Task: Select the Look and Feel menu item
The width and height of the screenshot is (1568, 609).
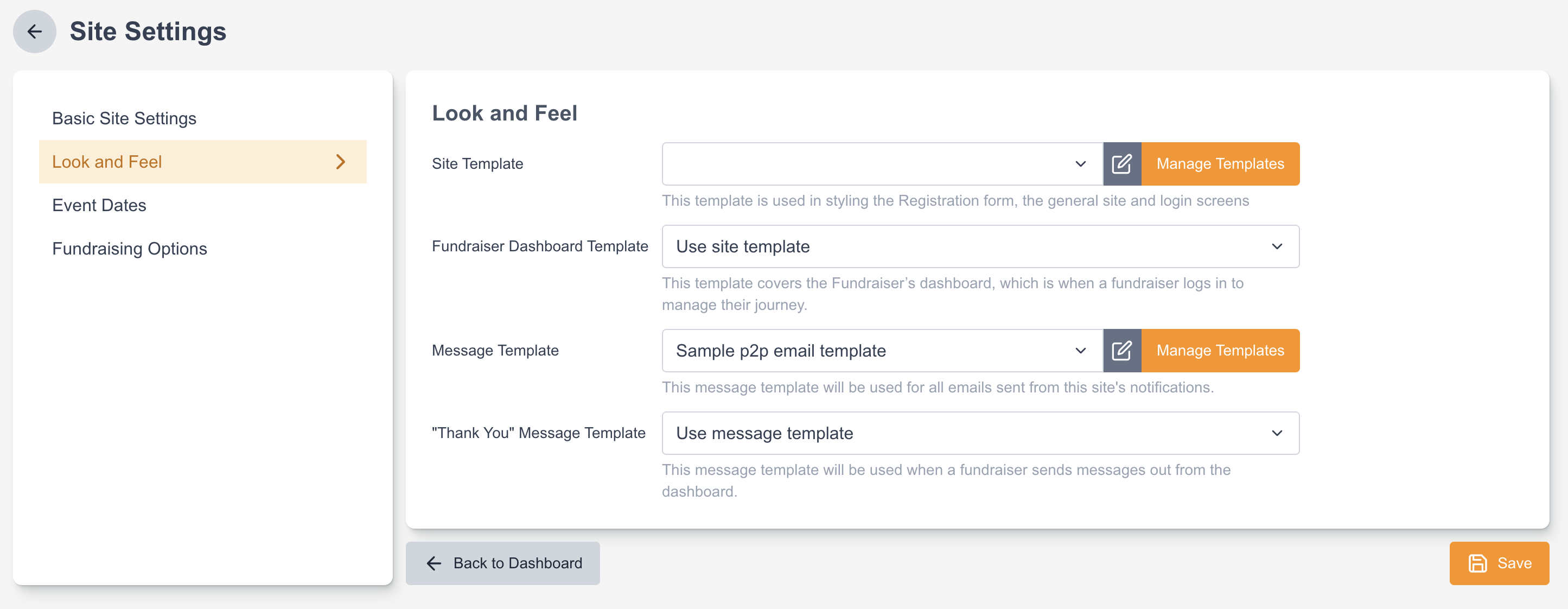Action: [x=107, y=162]
